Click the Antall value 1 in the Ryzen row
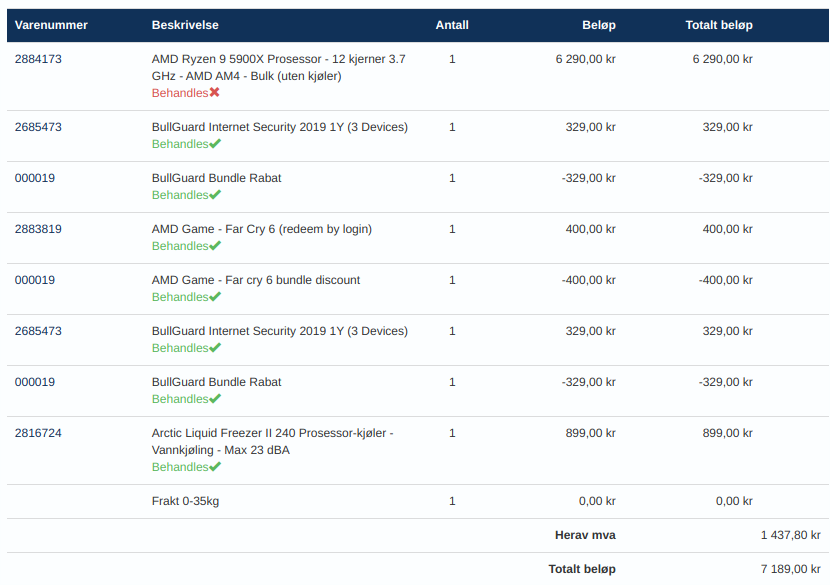Viewport: 830px width, 585px height. click(x=452, y=59)
